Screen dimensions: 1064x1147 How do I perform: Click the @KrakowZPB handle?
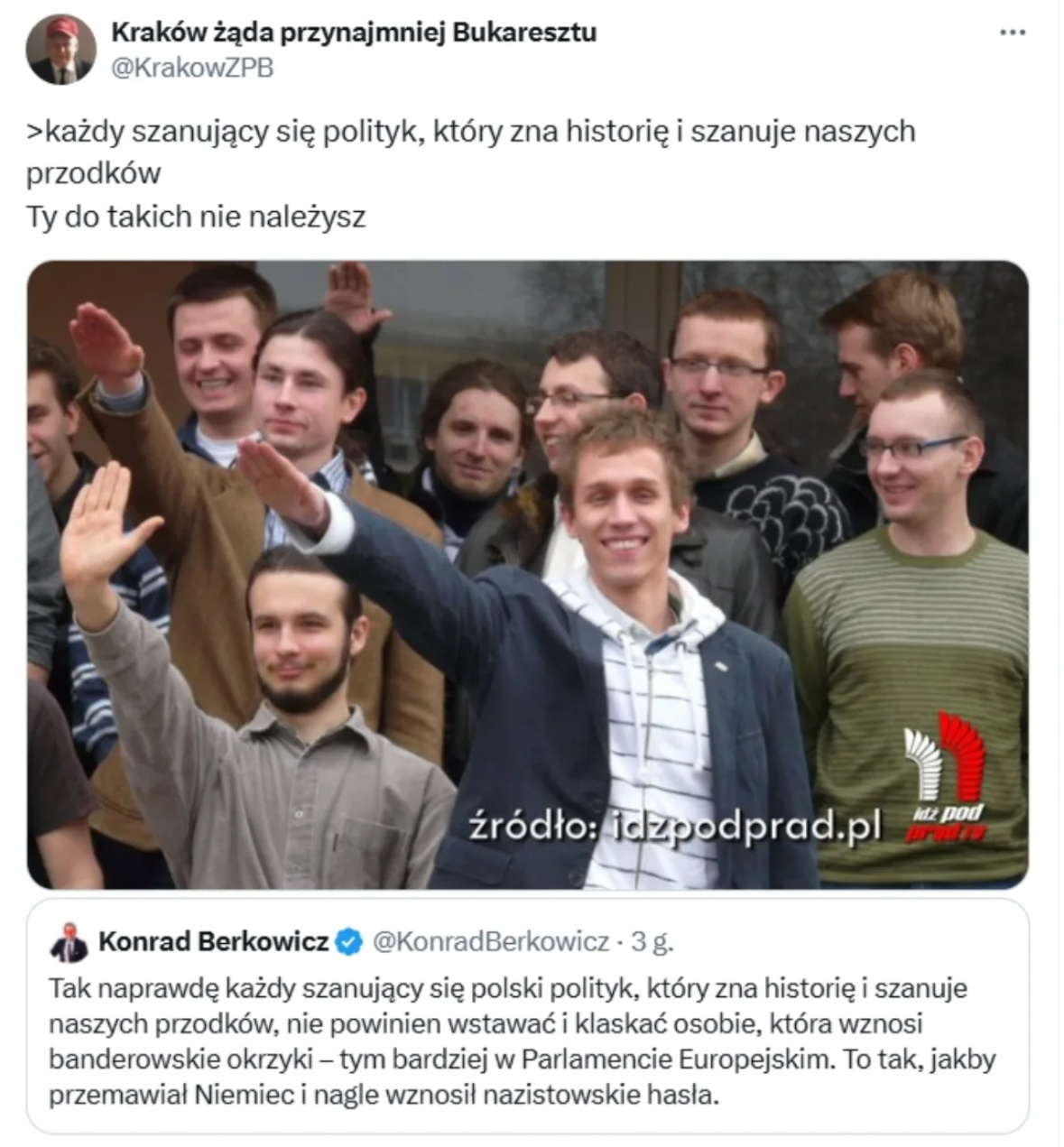(192, 68)
